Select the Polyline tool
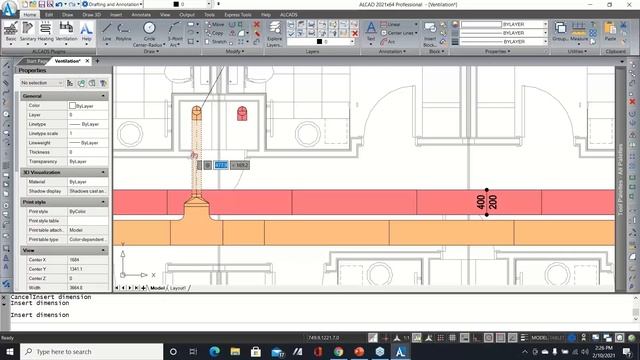 123,31
